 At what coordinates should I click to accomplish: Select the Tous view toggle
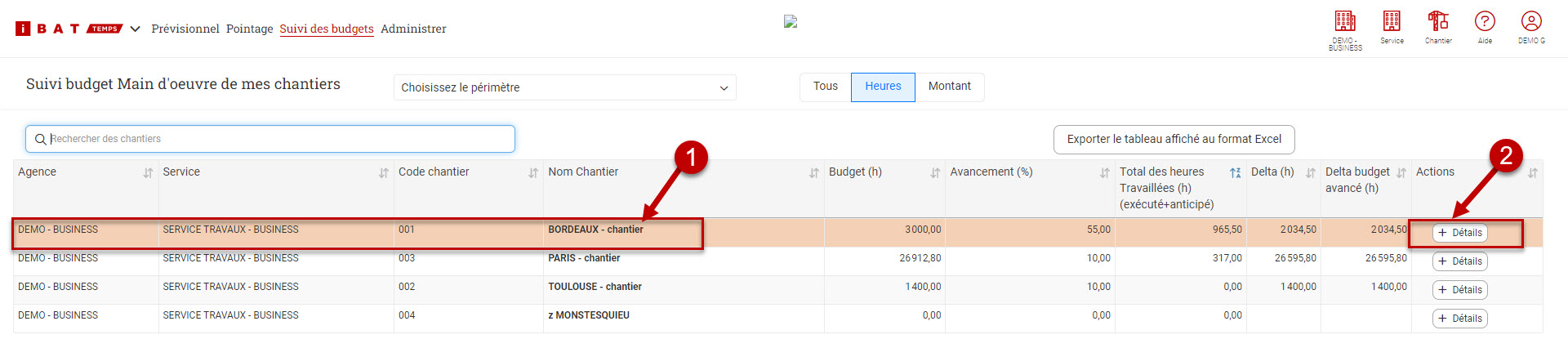coord(825,87)
